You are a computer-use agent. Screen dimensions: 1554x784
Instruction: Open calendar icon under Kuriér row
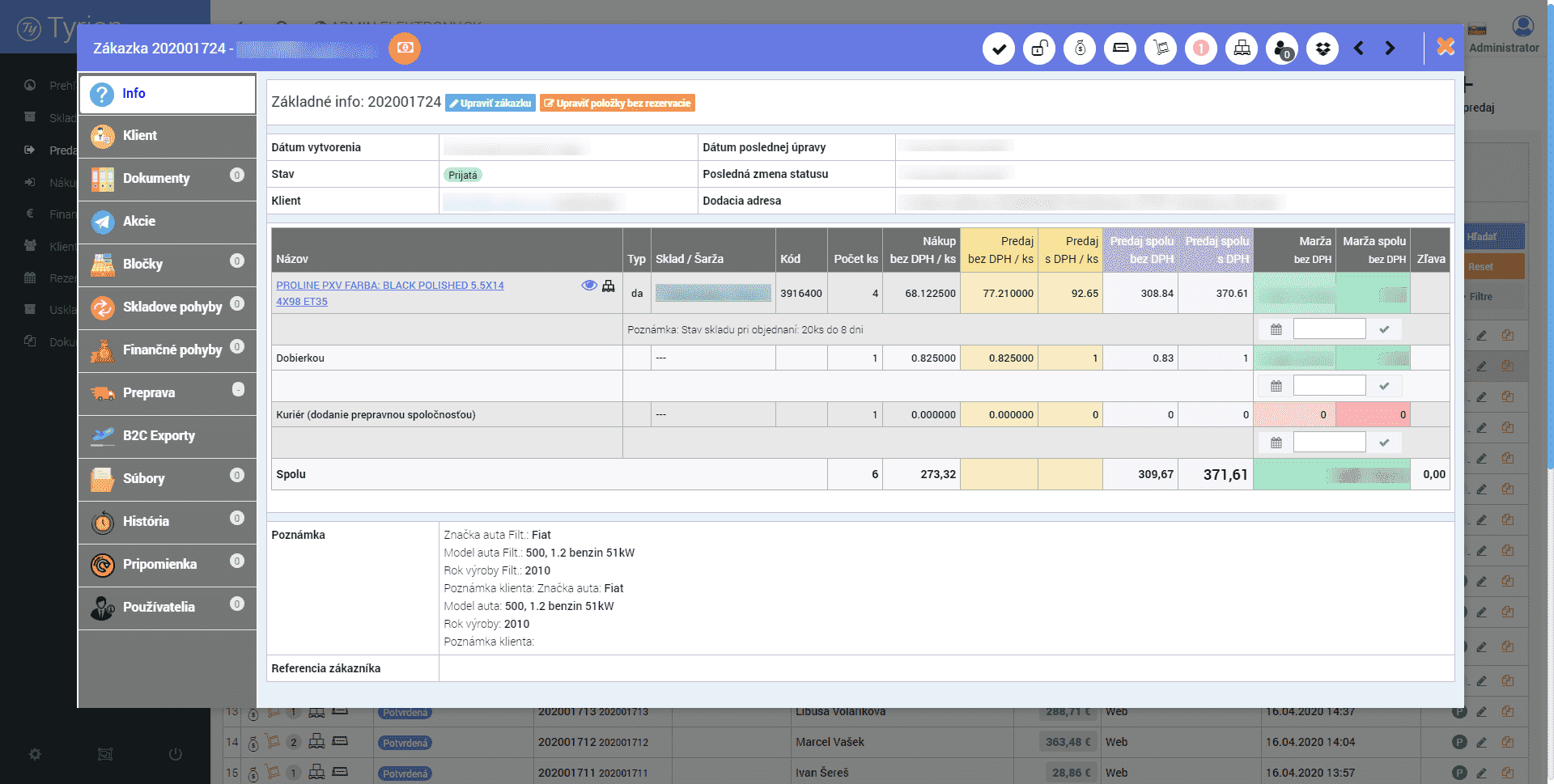tap(1276, 443)
